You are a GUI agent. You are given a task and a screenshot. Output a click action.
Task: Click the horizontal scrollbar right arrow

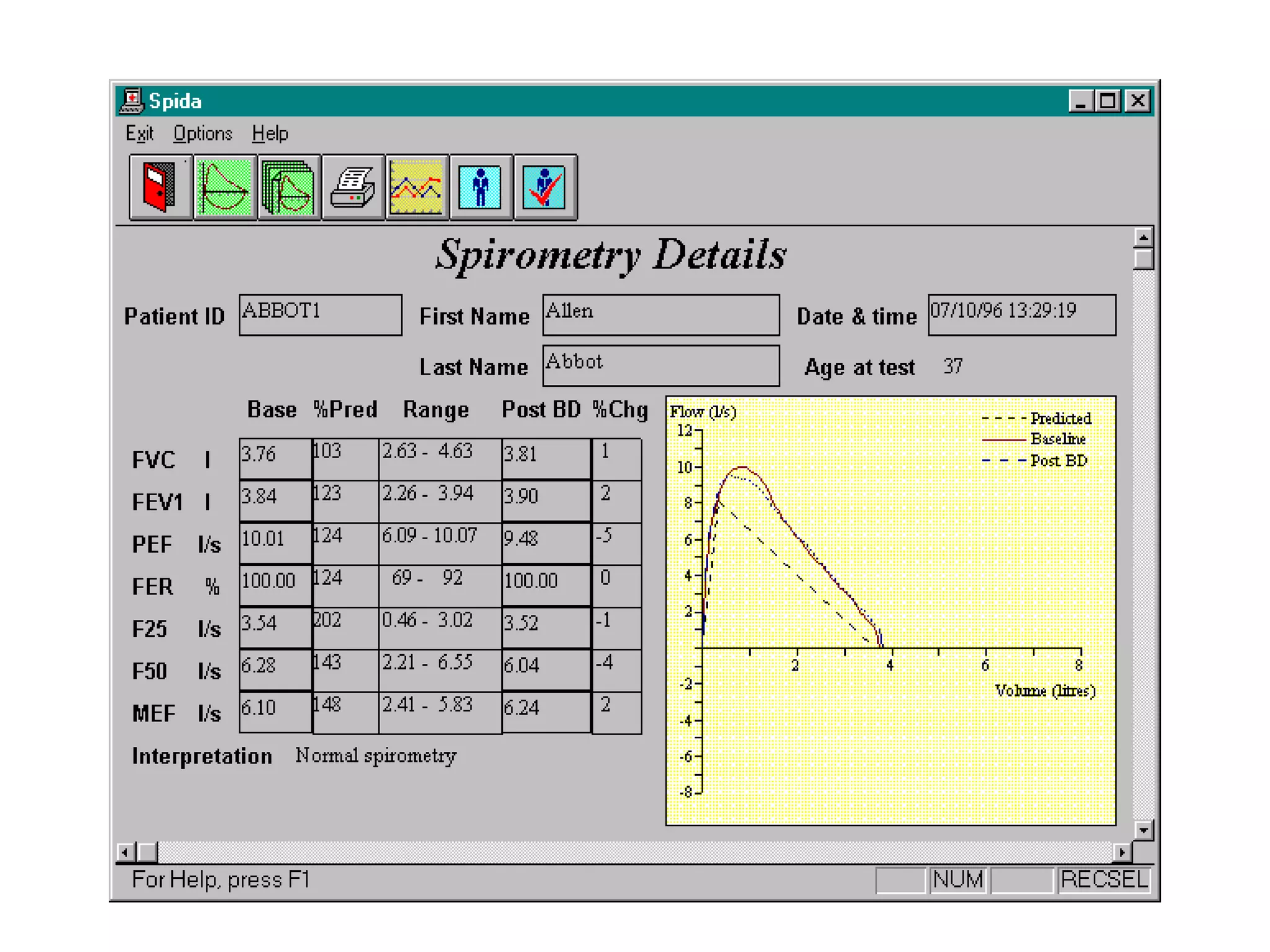(x=1121, y=852)
